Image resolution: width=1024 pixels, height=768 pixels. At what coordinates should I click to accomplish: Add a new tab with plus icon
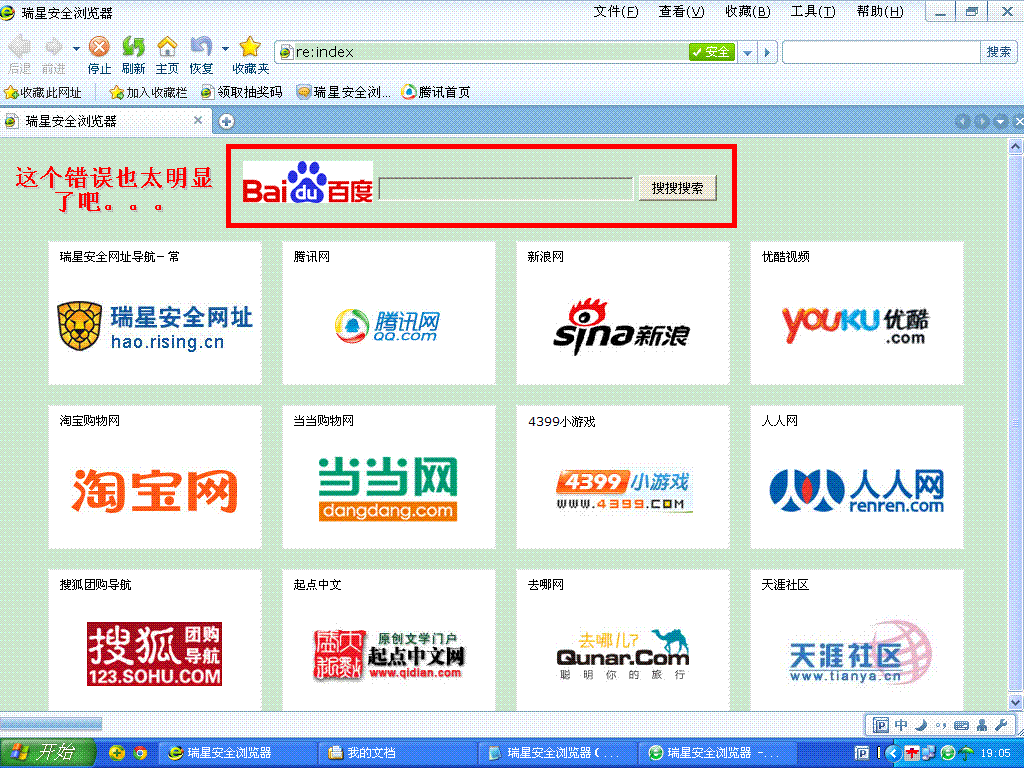[x=227, y=121]
